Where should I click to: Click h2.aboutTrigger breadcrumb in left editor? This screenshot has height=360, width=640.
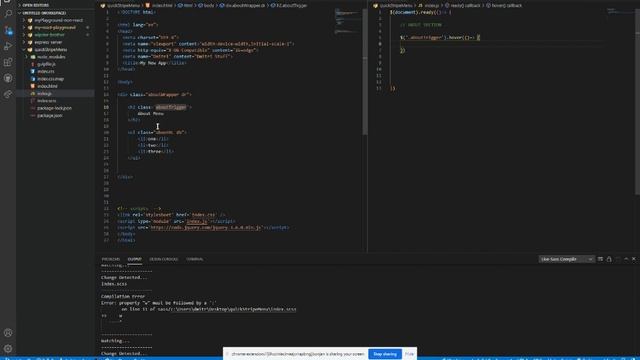(289, 5)
